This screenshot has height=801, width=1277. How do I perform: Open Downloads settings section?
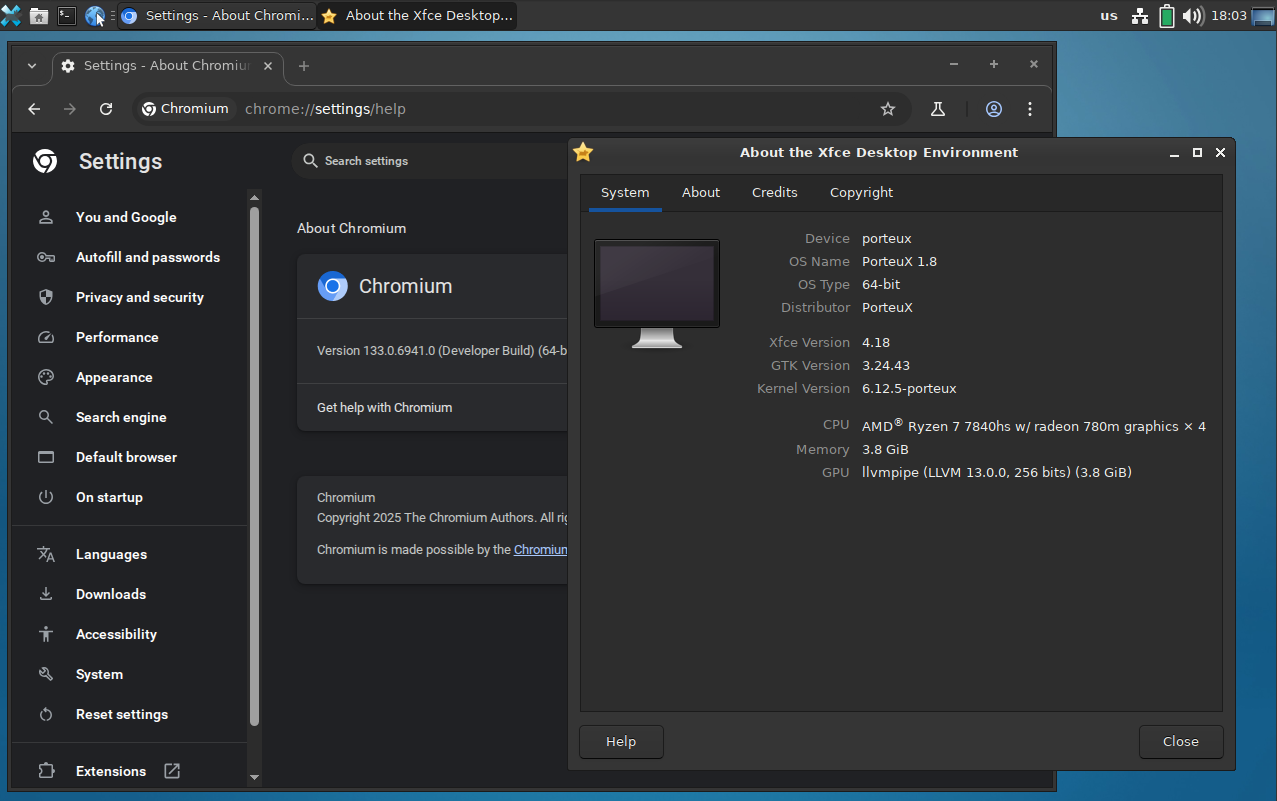point(111,594)
